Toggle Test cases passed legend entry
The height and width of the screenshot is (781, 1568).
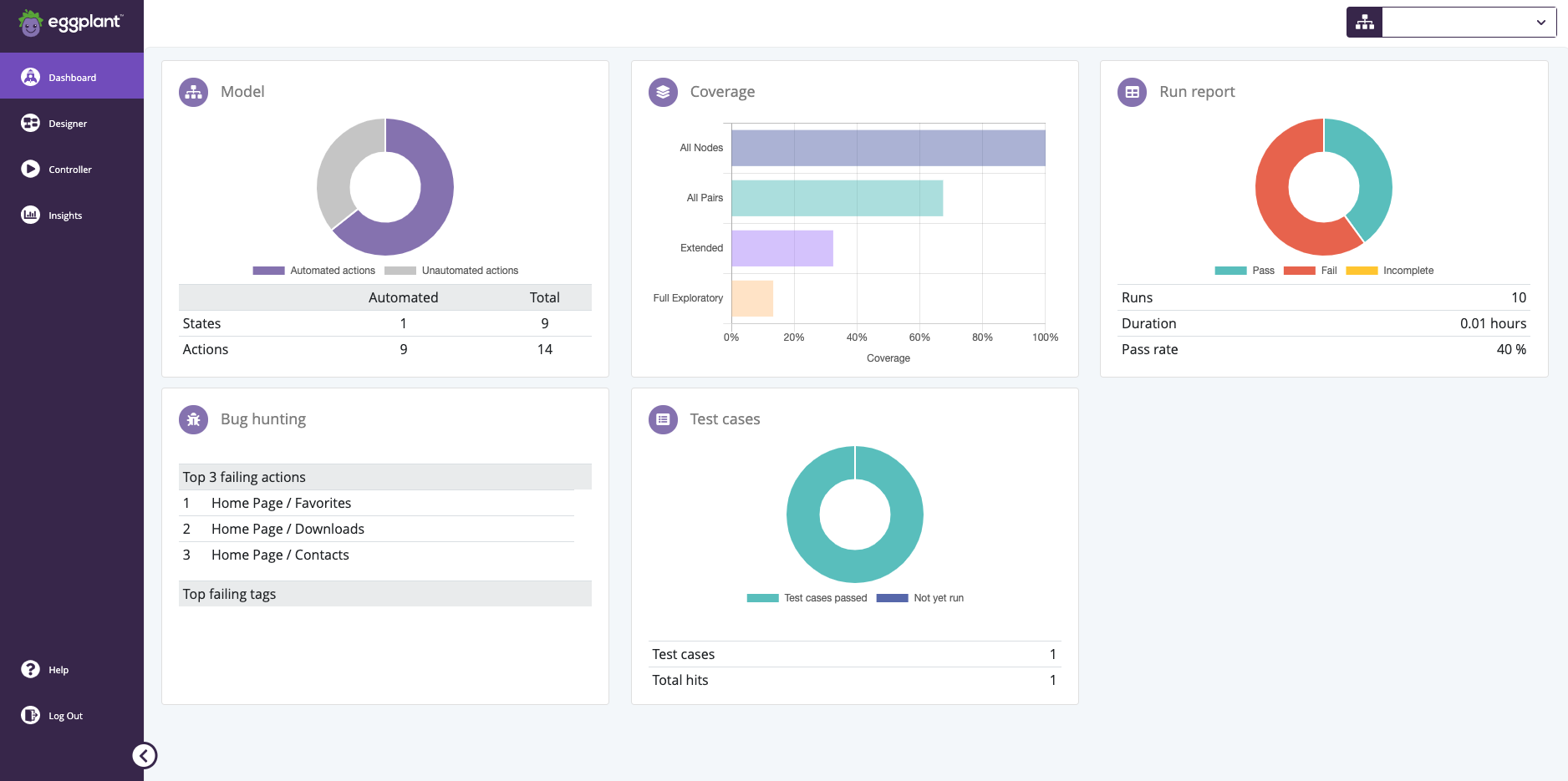[x=807, y=597]
